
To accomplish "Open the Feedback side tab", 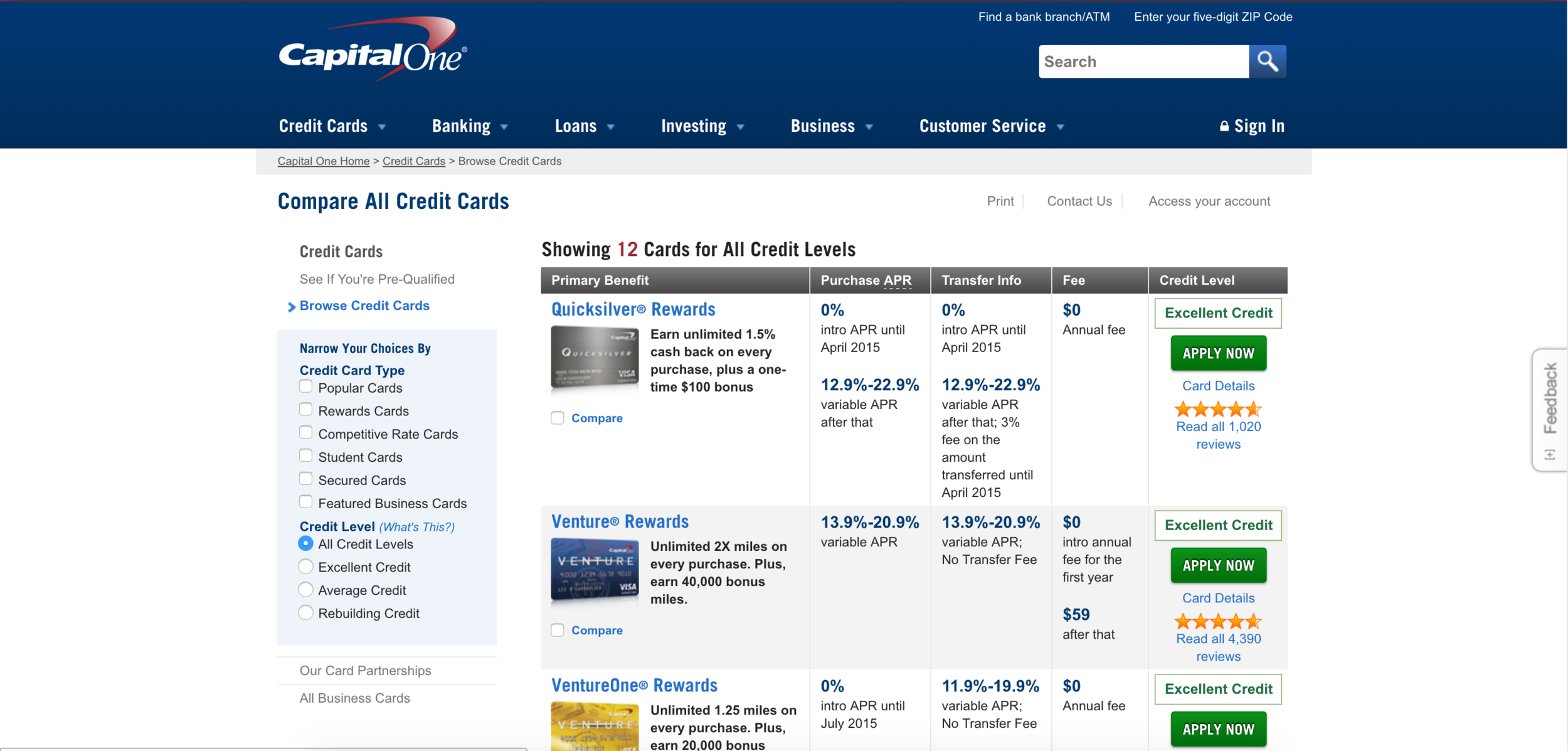I will (x=1550, y=408).
